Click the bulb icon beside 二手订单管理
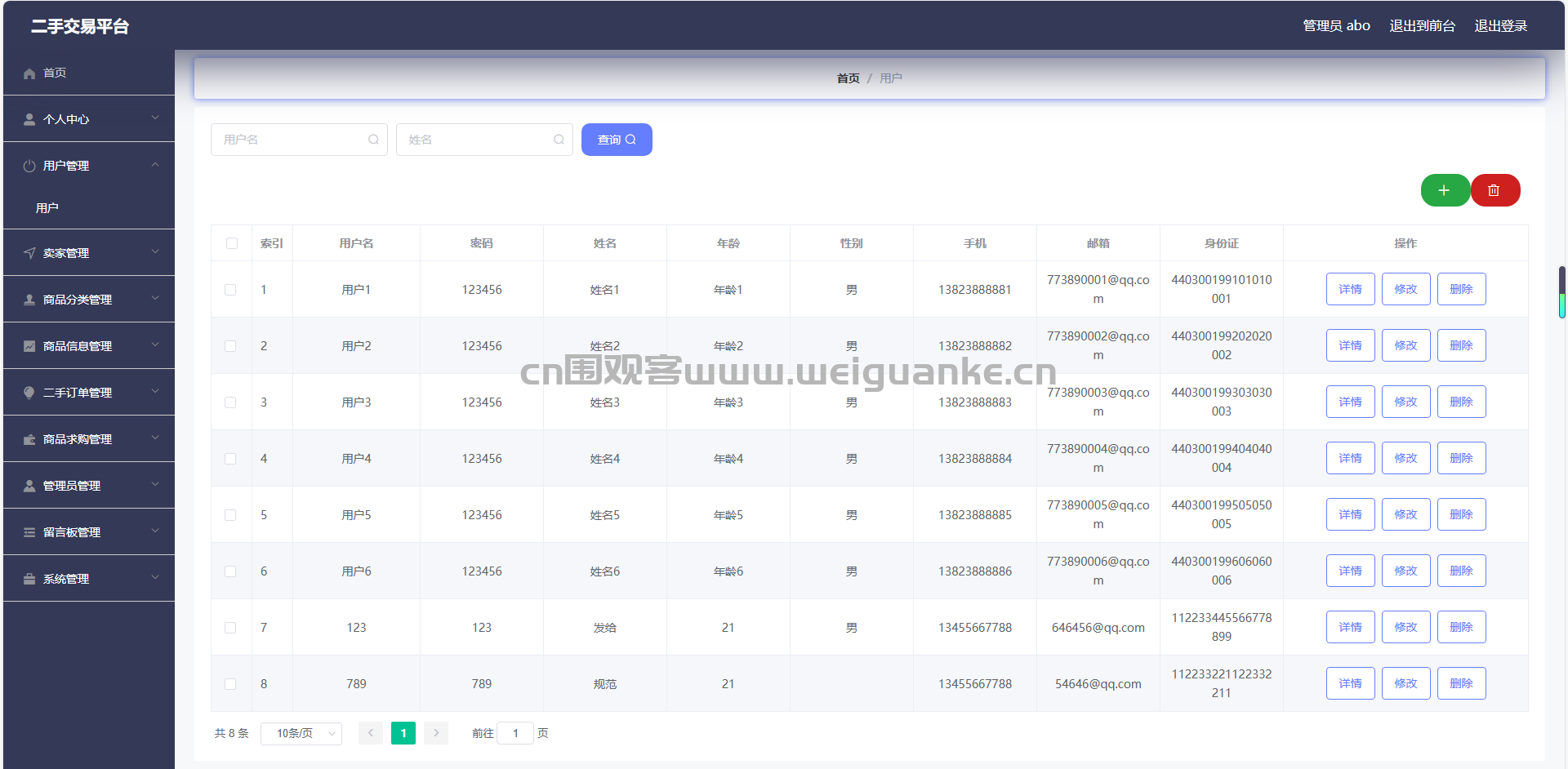 [x=29, y=393]
